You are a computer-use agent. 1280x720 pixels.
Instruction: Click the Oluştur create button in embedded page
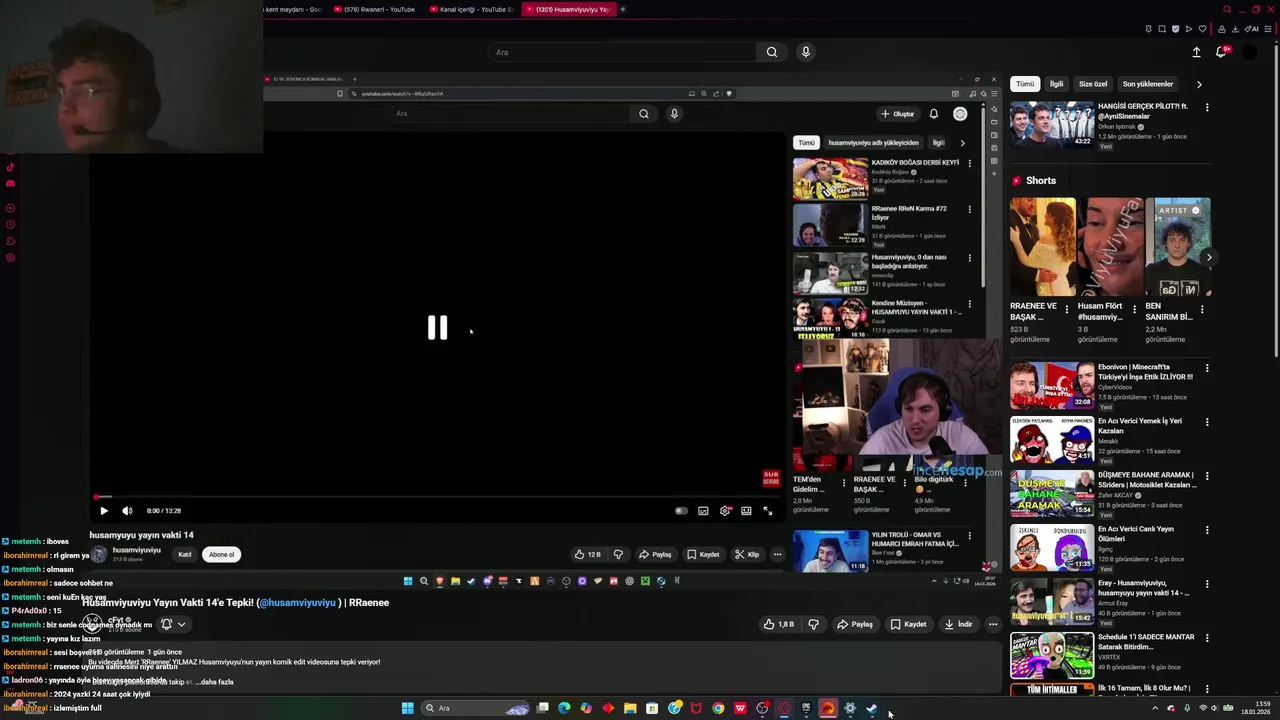(898, 114)
